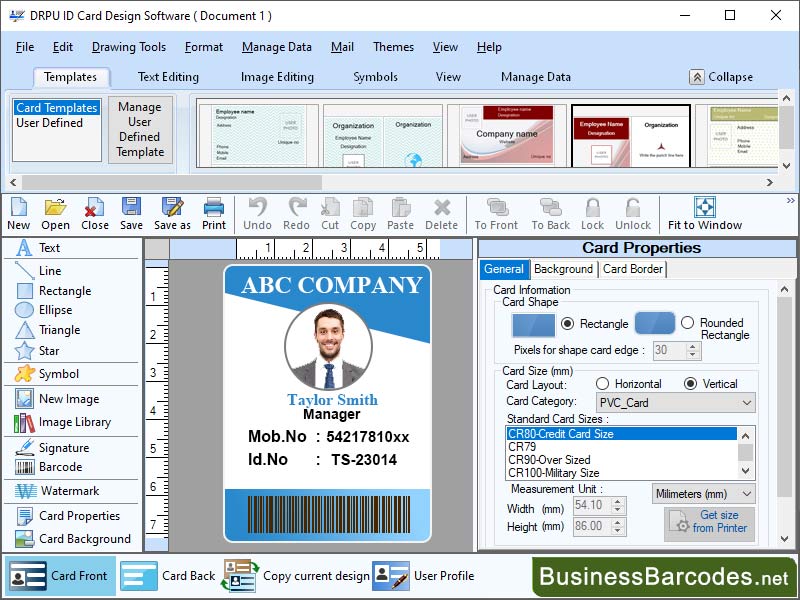
Task: Switch to Card Back view
Action: (168, 576)
